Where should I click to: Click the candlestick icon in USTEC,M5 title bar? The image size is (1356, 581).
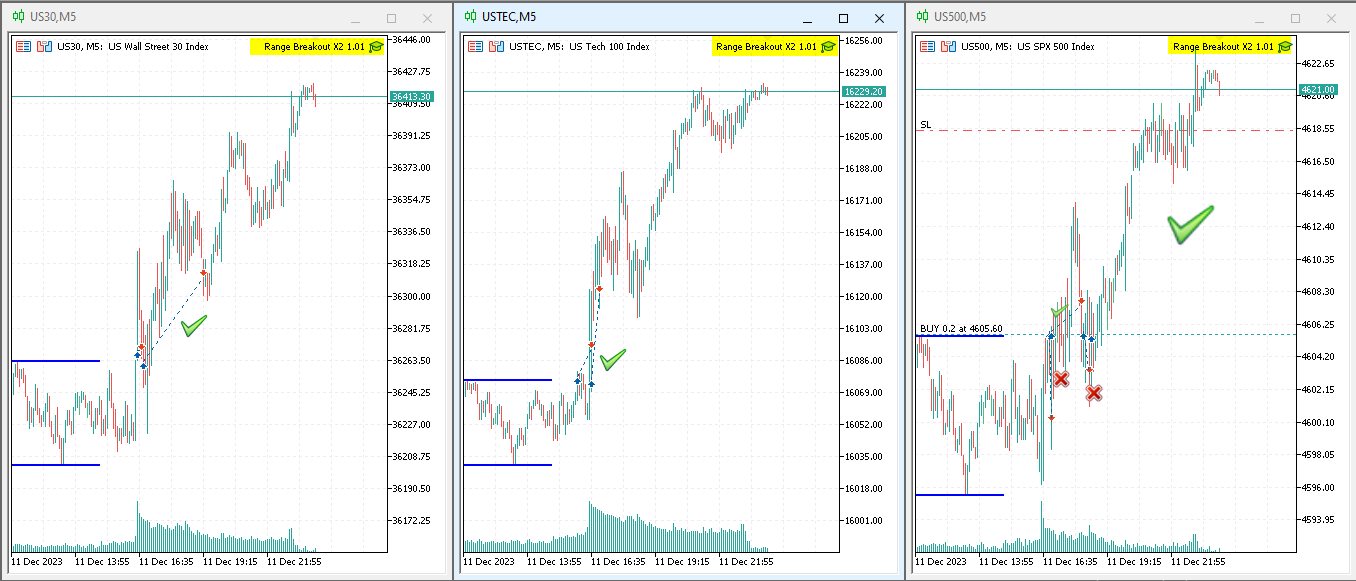click(x=471, y=17)
